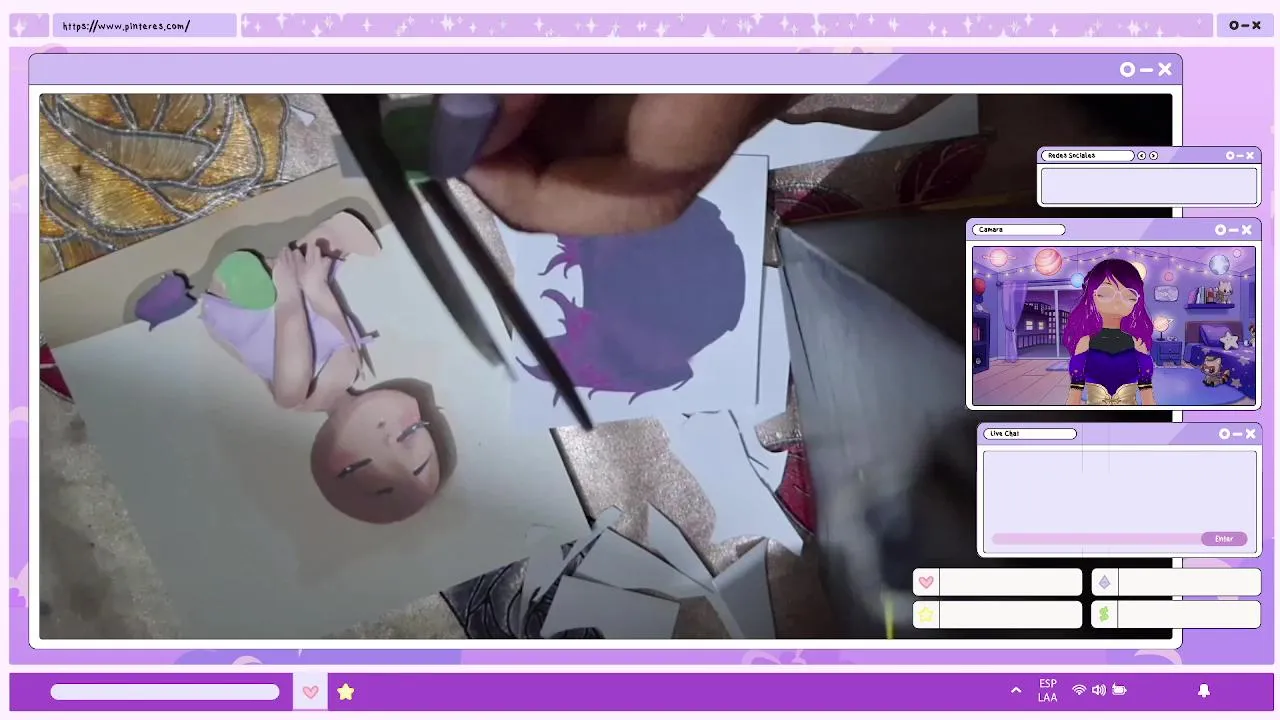Click the empty field next to heart icon
Screen dimensions: 1280x720
(1010, 582)
